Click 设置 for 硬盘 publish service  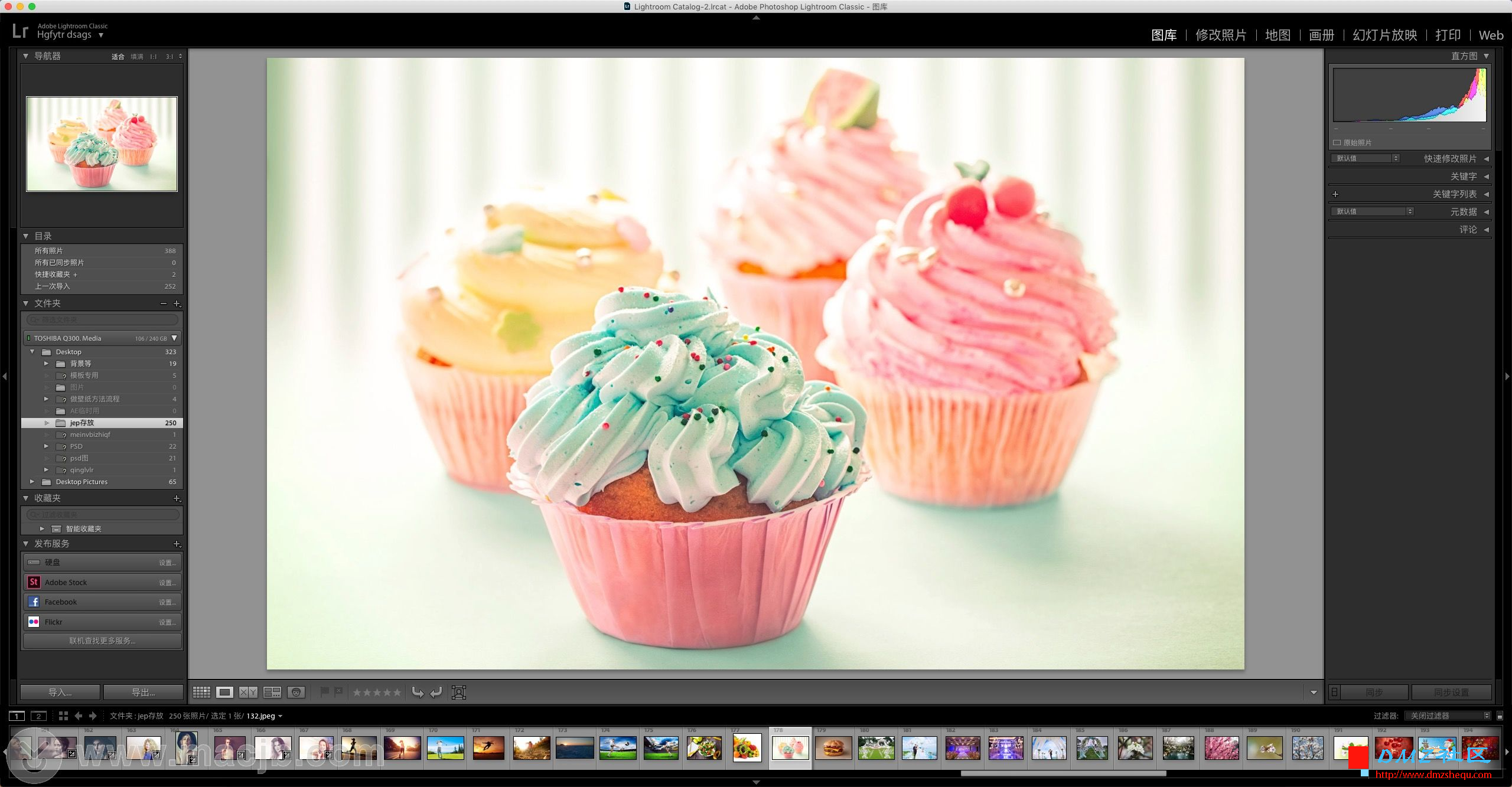tap(167, 563)
